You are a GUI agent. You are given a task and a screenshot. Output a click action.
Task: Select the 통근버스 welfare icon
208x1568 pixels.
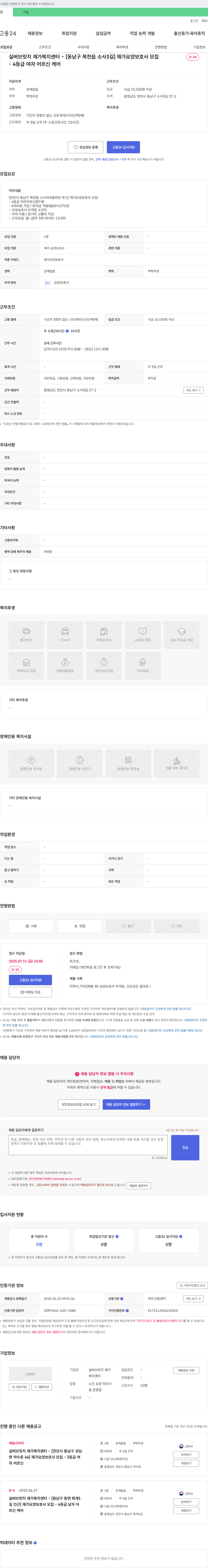click(26, 635)
